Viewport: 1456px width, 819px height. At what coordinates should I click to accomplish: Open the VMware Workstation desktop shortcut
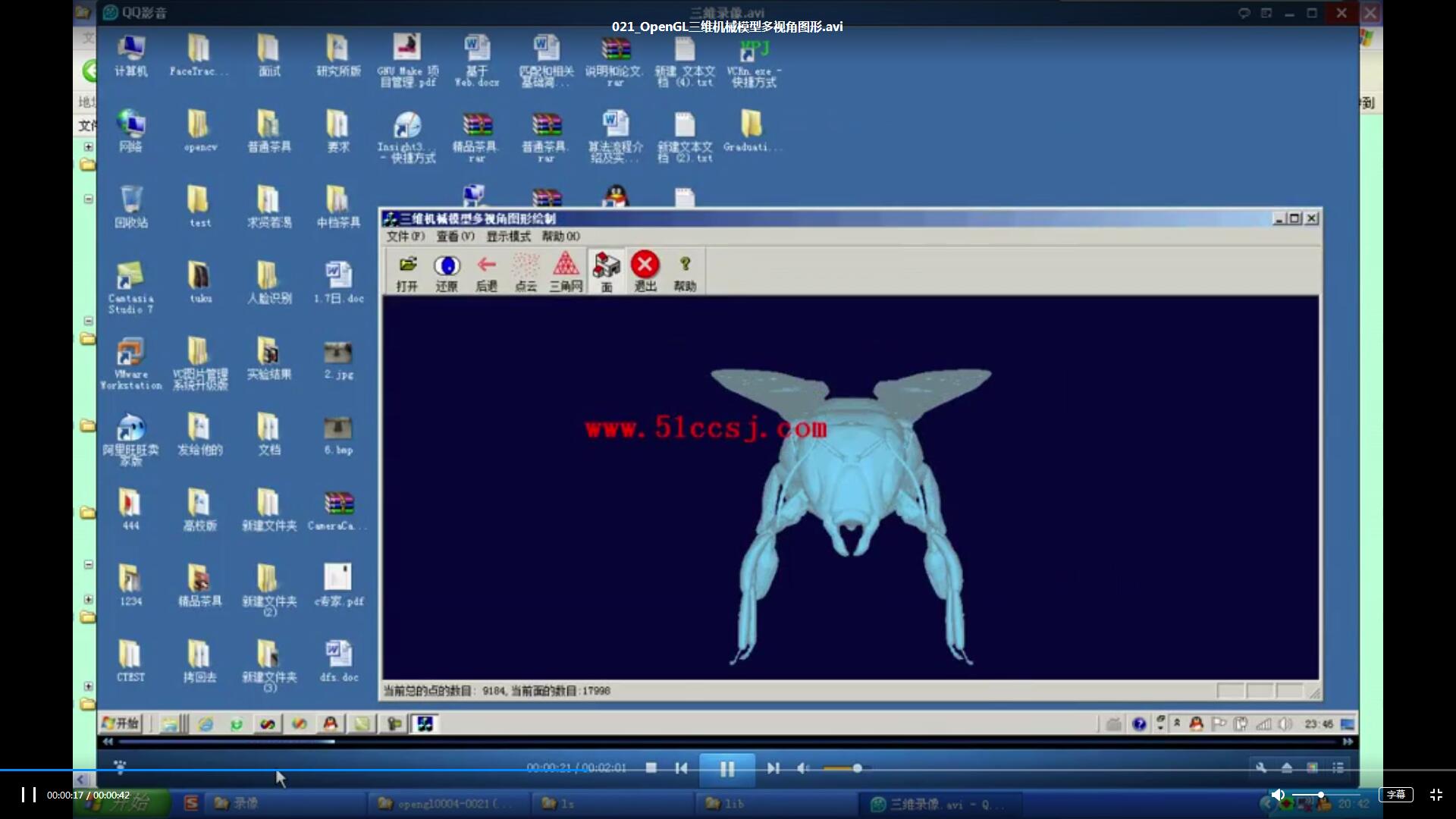[130, 363]
